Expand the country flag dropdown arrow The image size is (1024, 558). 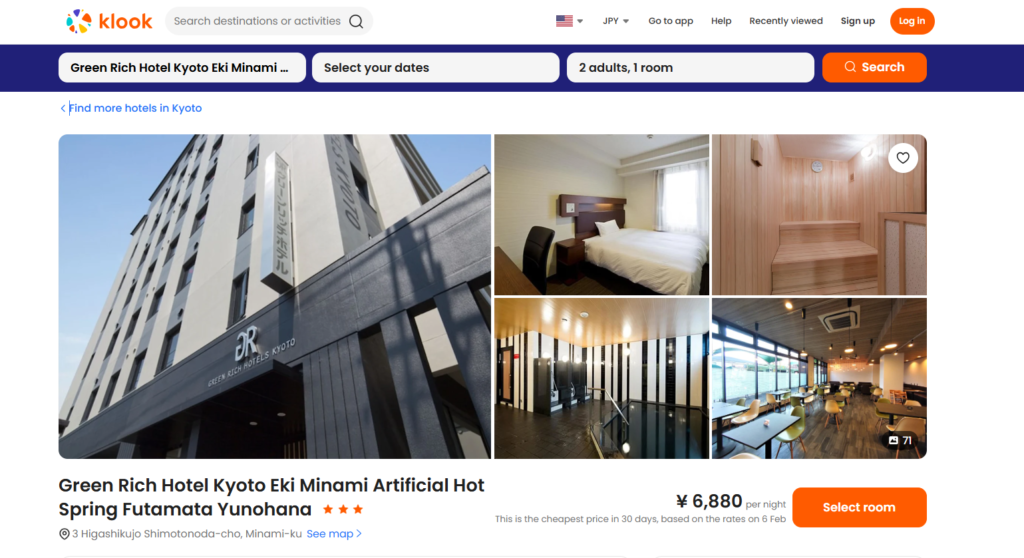click(x=580, y=21)
